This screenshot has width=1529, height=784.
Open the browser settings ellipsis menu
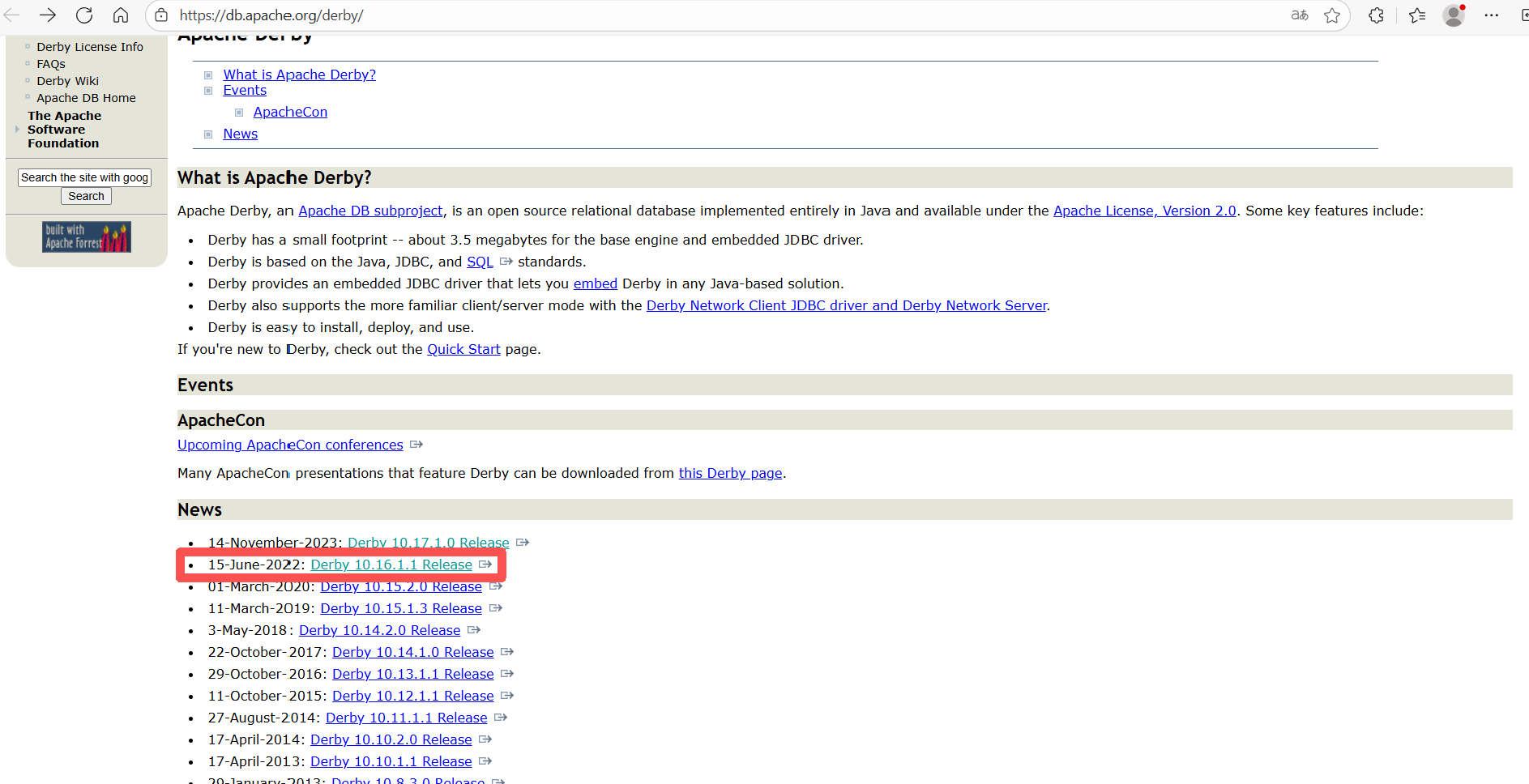pos(1491,15)
